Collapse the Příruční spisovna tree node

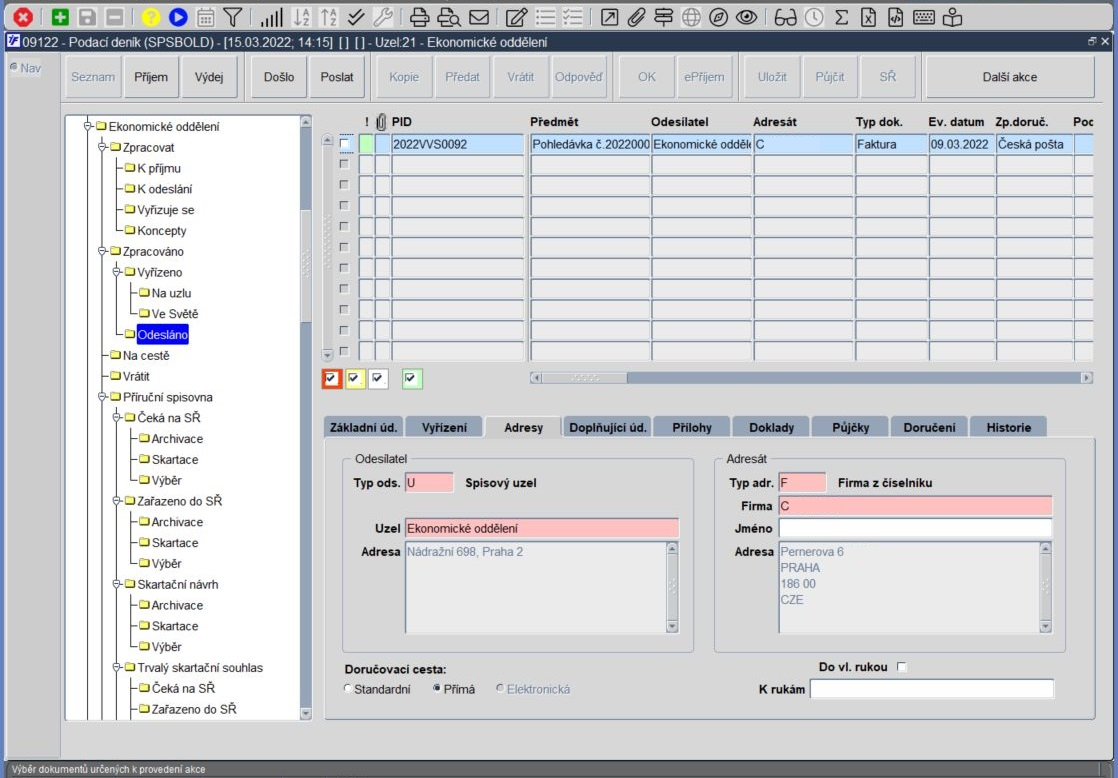point(102,397)
